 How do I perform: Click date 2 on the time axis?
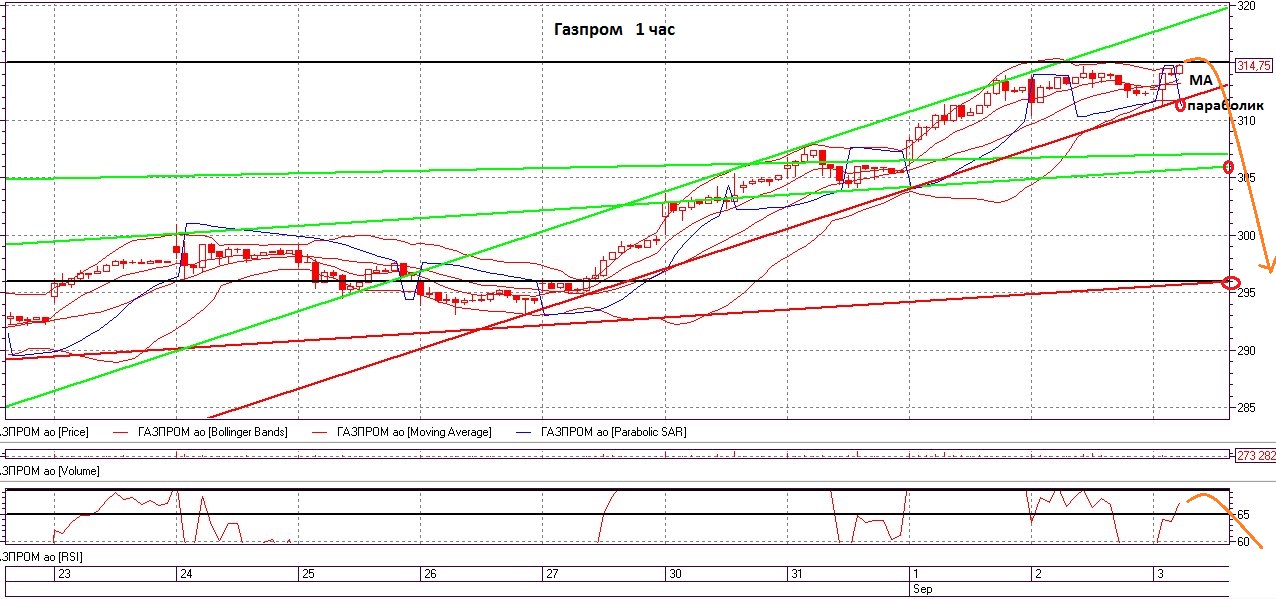tap(1037, 574)
